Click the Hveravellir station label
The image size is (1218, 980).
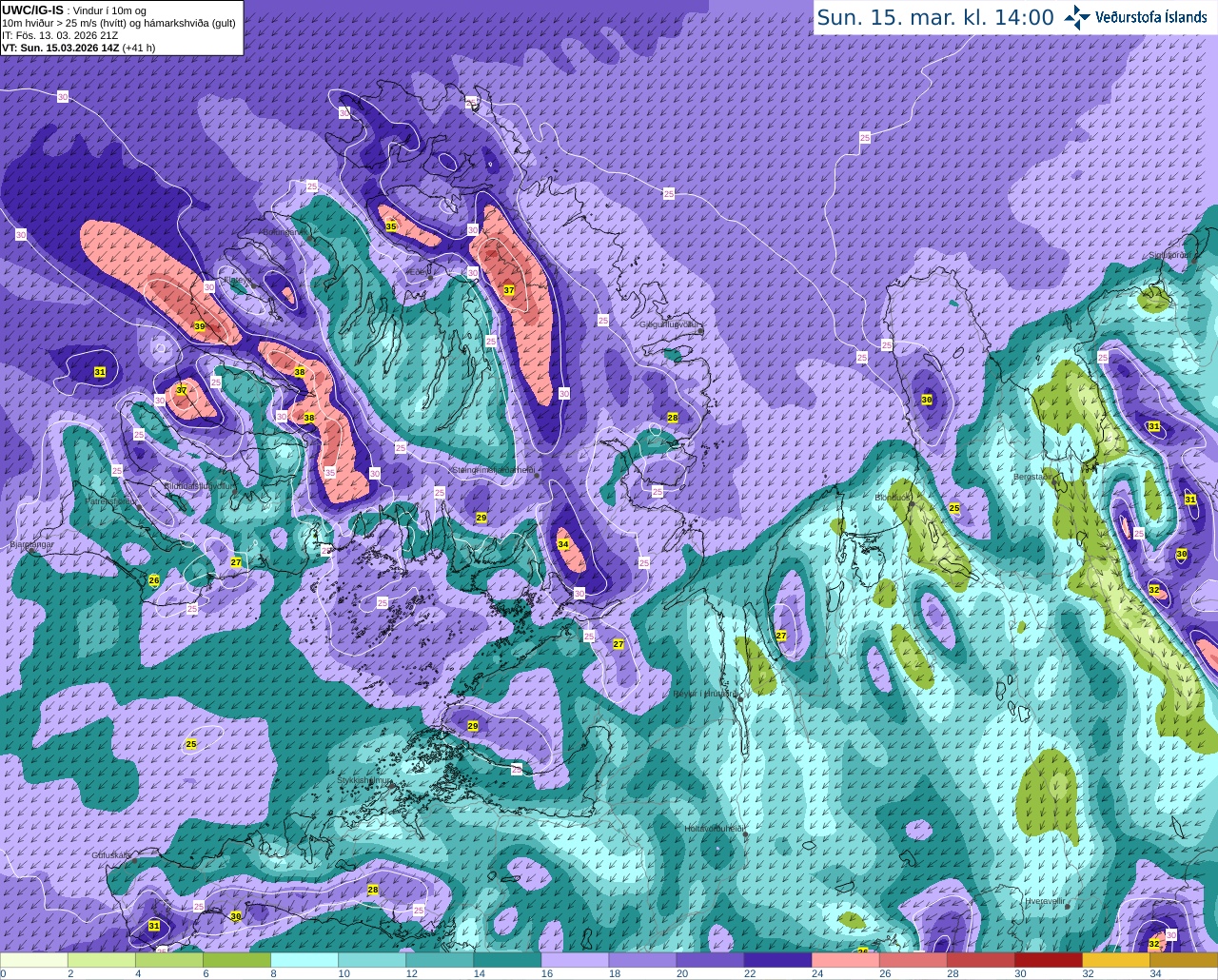click(x=1046, y=900)
